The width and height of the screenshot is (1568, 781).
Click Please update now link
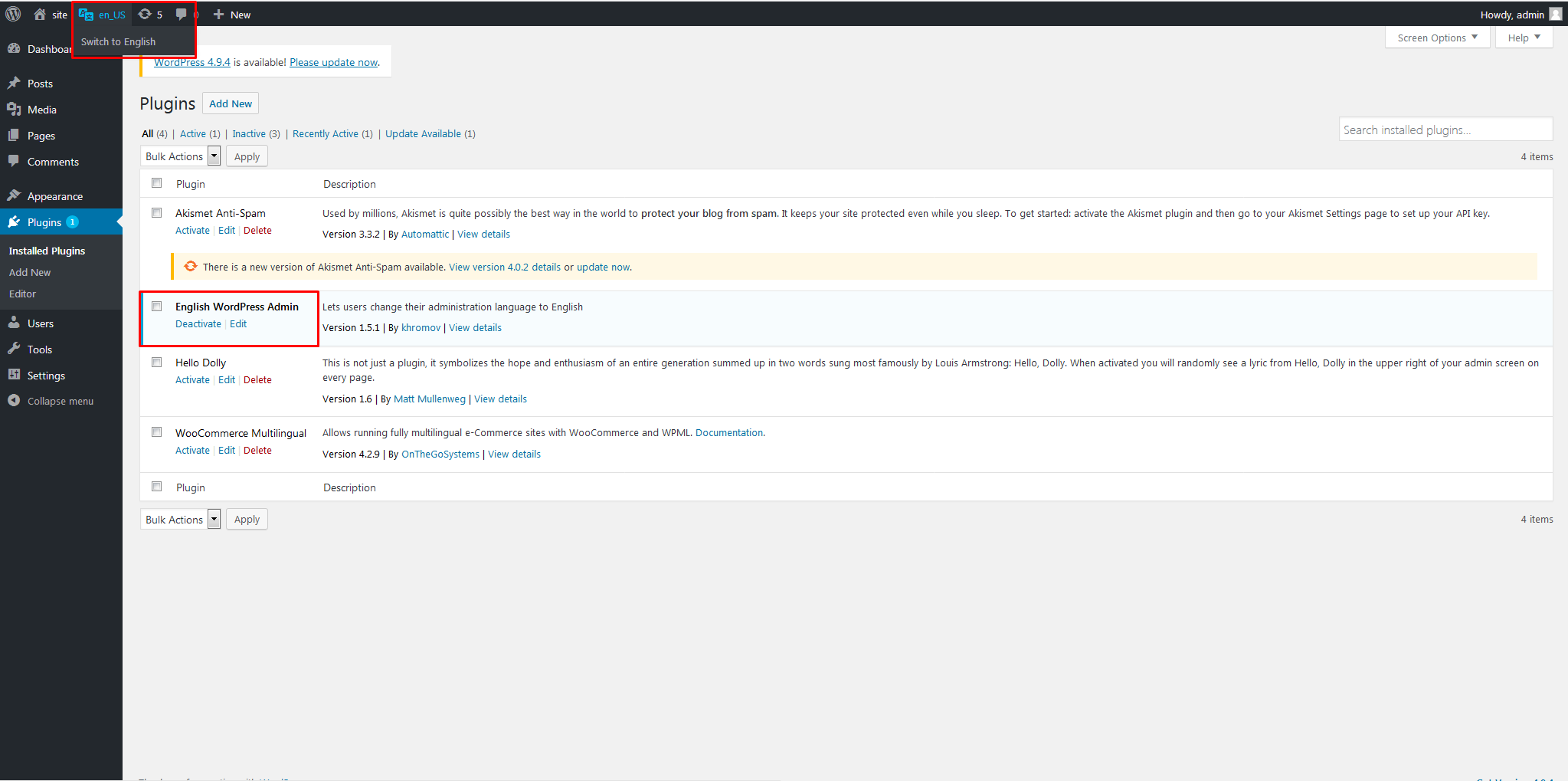(x=334, y=62)
